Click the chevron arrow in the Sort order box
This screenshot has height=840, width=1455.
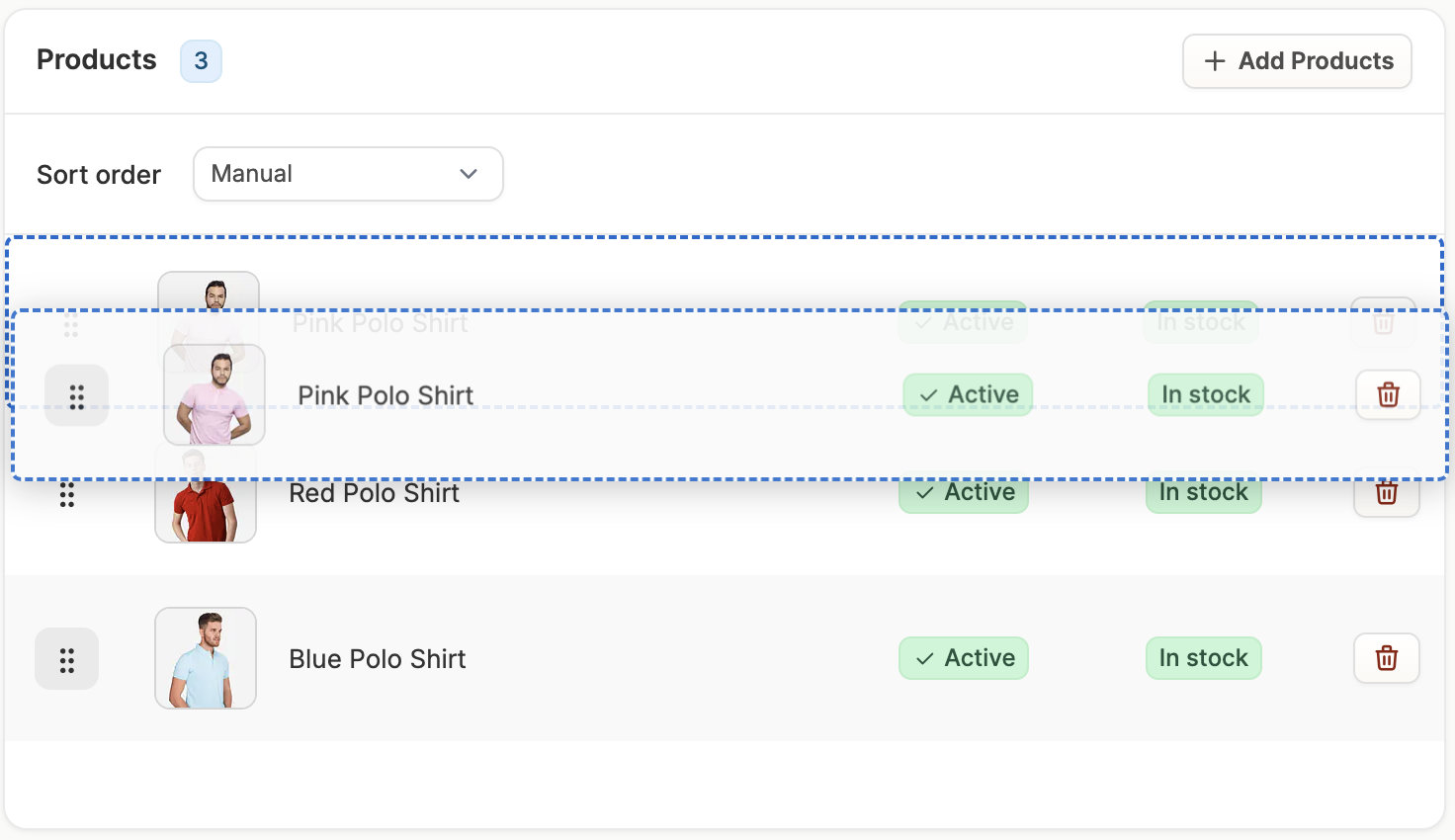[x=469, y=174]
